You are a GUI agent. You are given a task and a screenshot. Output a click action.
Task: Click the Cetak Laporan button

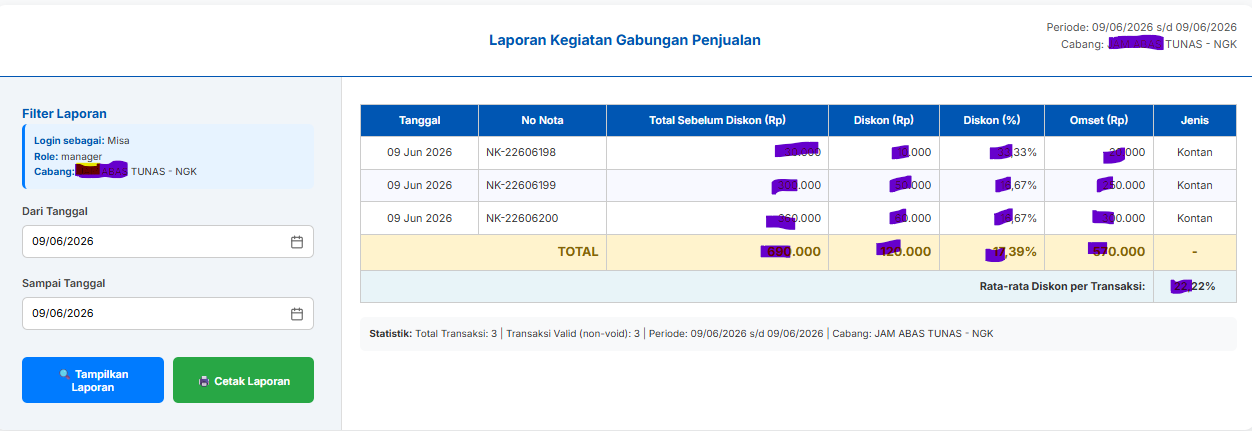243,380
